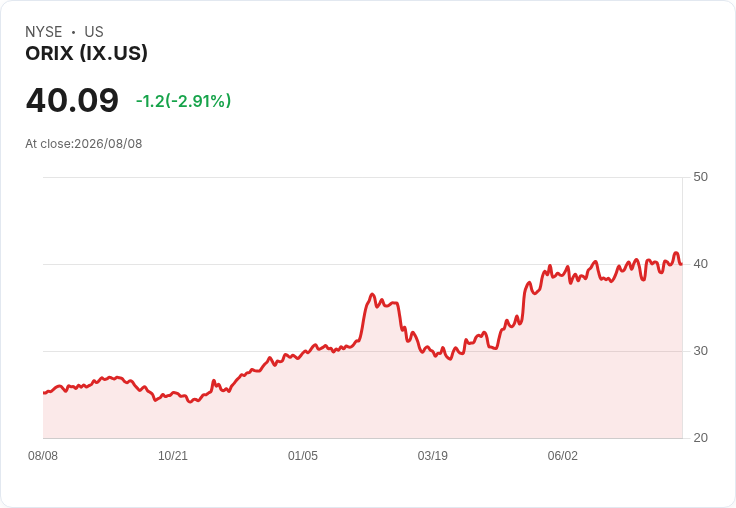This screenshot has width=736, height=508.
Task: Click the chart line's final endpoint
Action: pos(682,264)
